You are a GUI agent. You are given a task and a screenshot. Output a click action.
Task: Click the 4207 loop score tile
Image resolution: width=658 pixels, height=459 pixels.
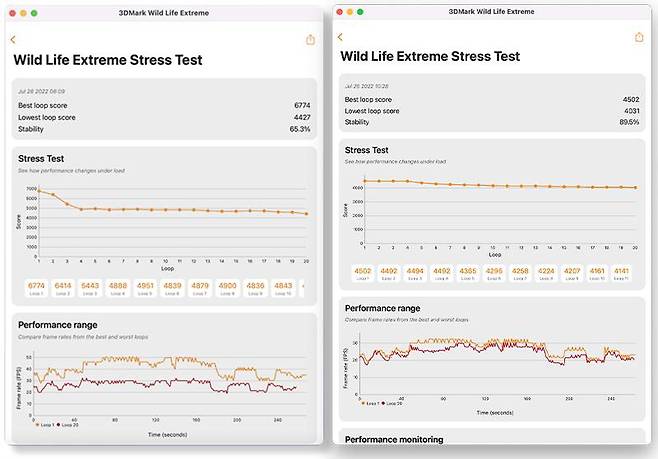pyautogui.click(x=572, y=272)
